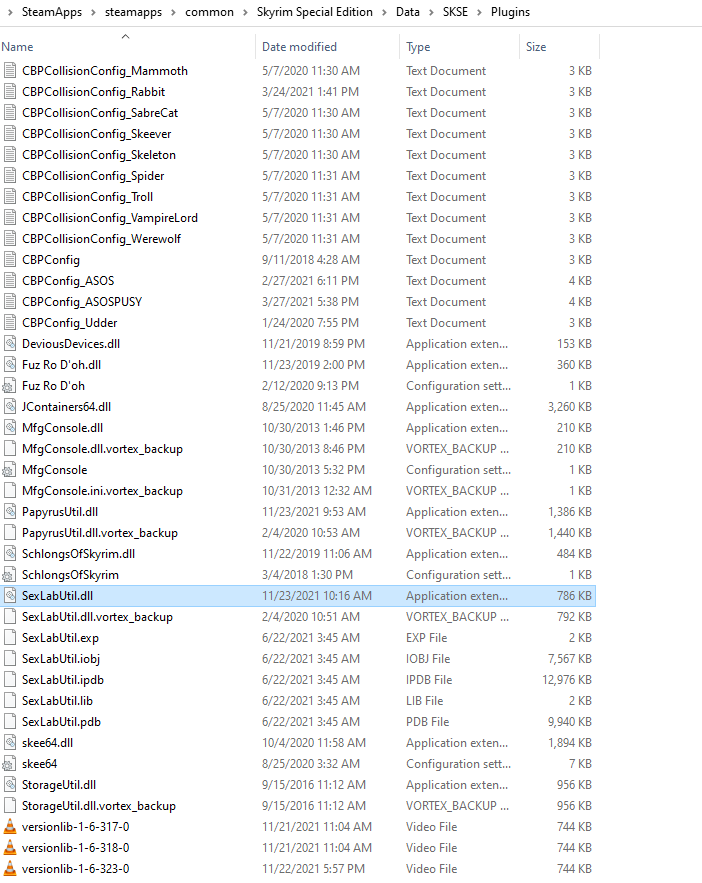Click the CBPConfig_ASOSPUSY file icon

tap(10, 302)
